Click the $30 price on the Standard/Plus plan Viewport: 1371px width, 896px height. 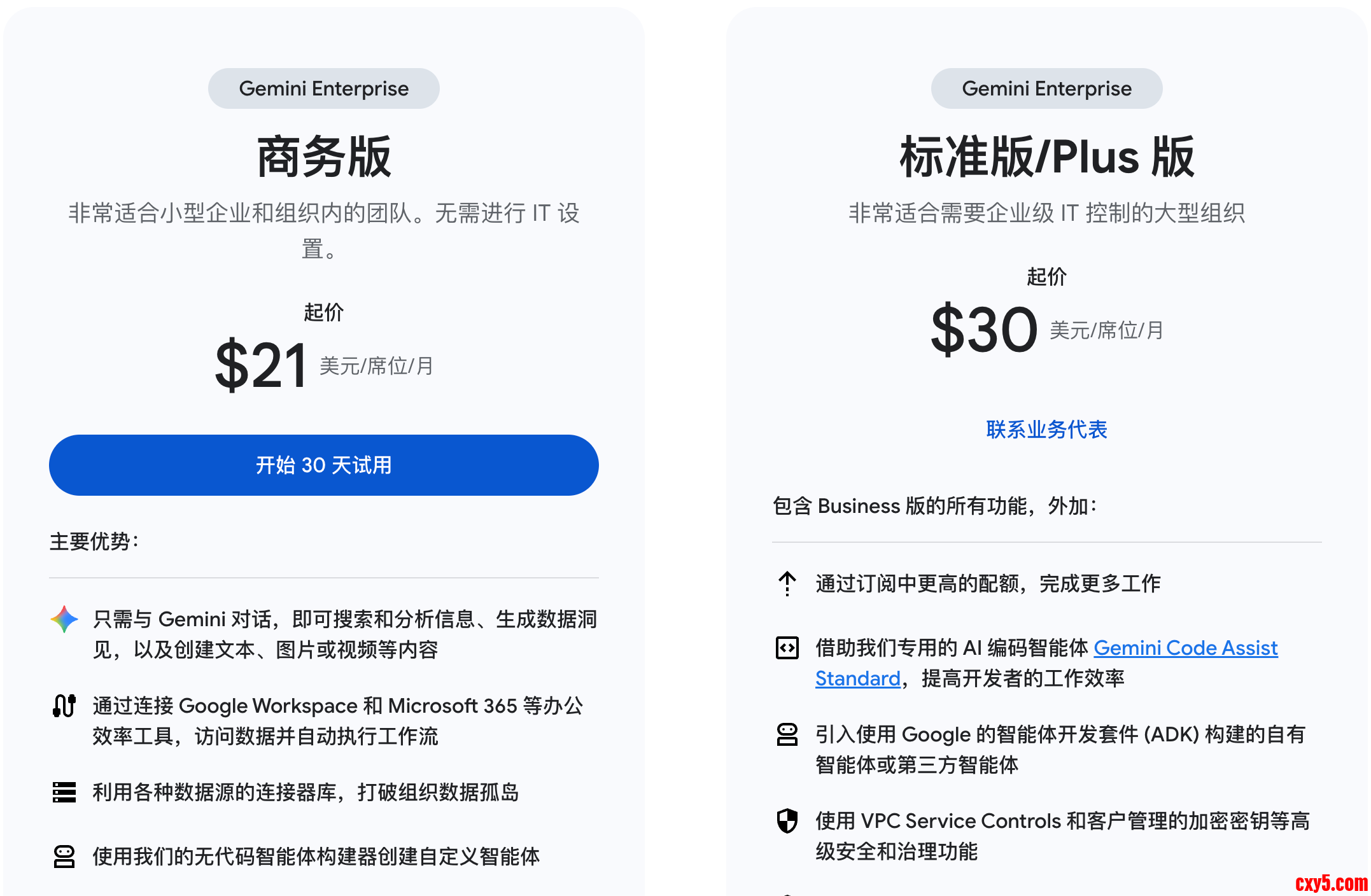(x=984, y=330)
